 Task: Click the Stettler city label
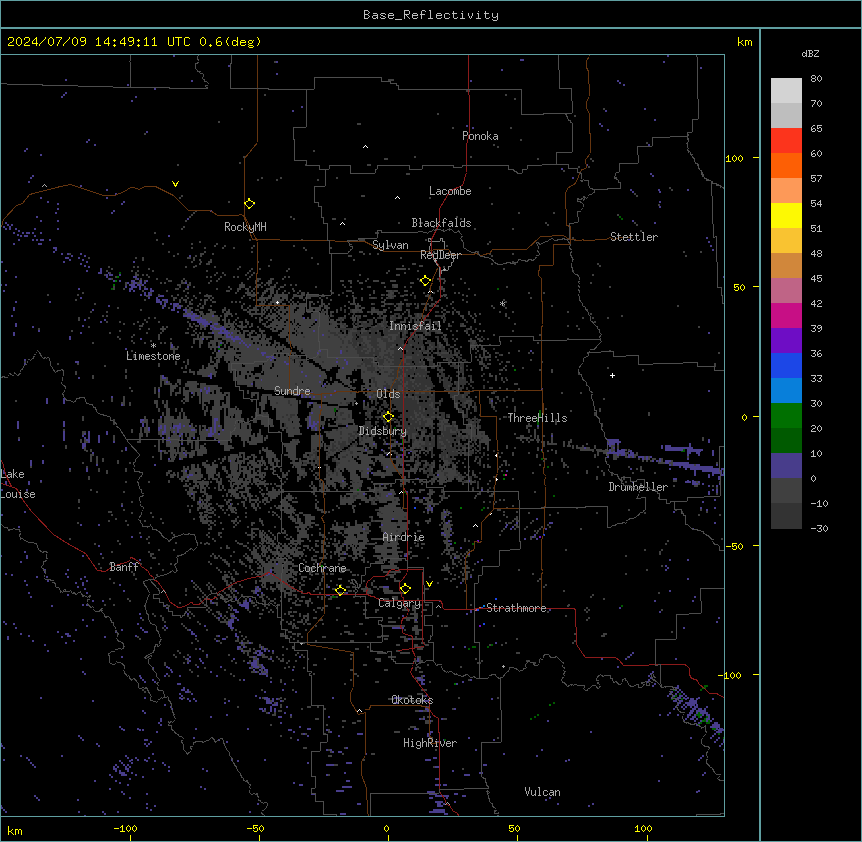(634, 237)
